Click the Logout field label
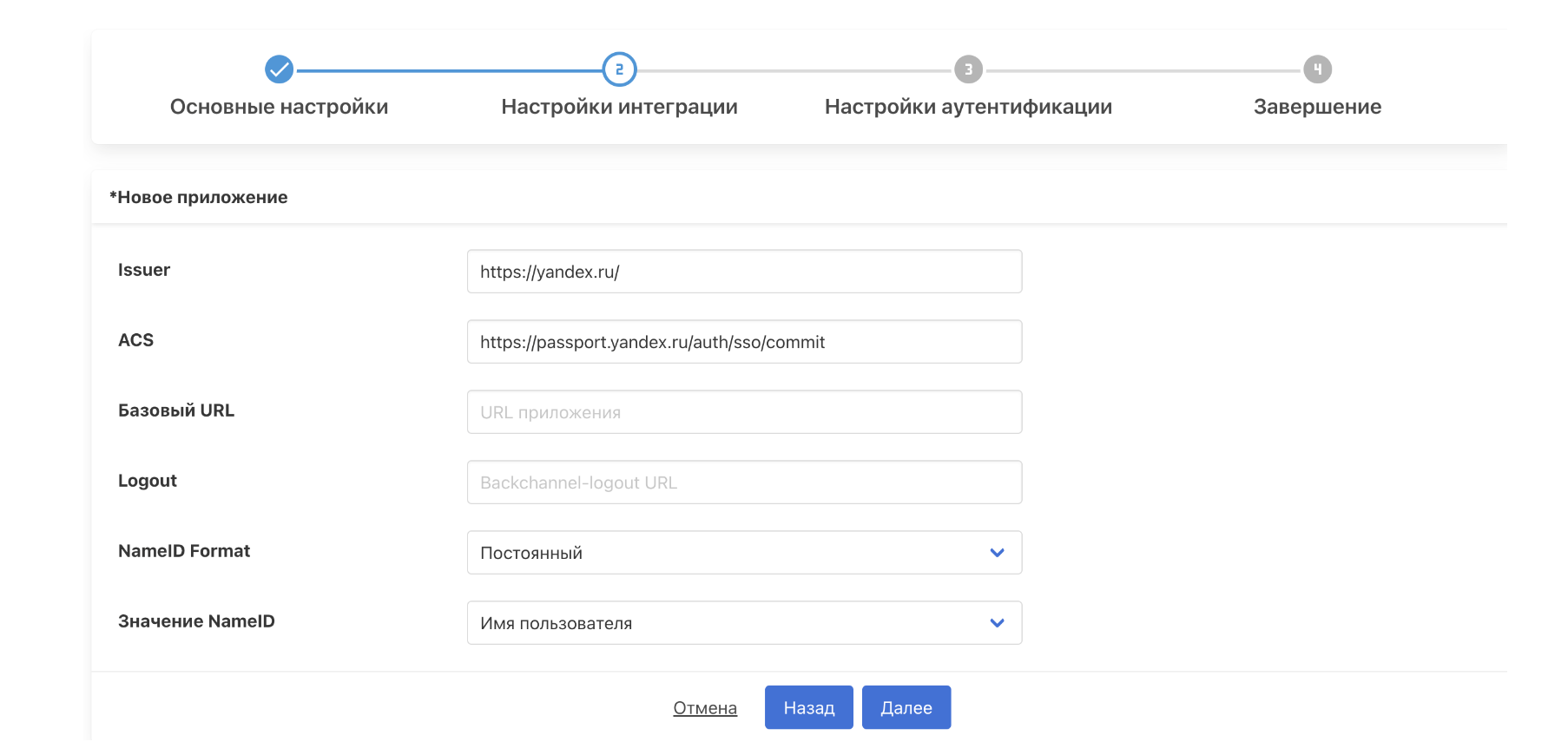This screenshot has height=755, width=1568. pos(148,481)
